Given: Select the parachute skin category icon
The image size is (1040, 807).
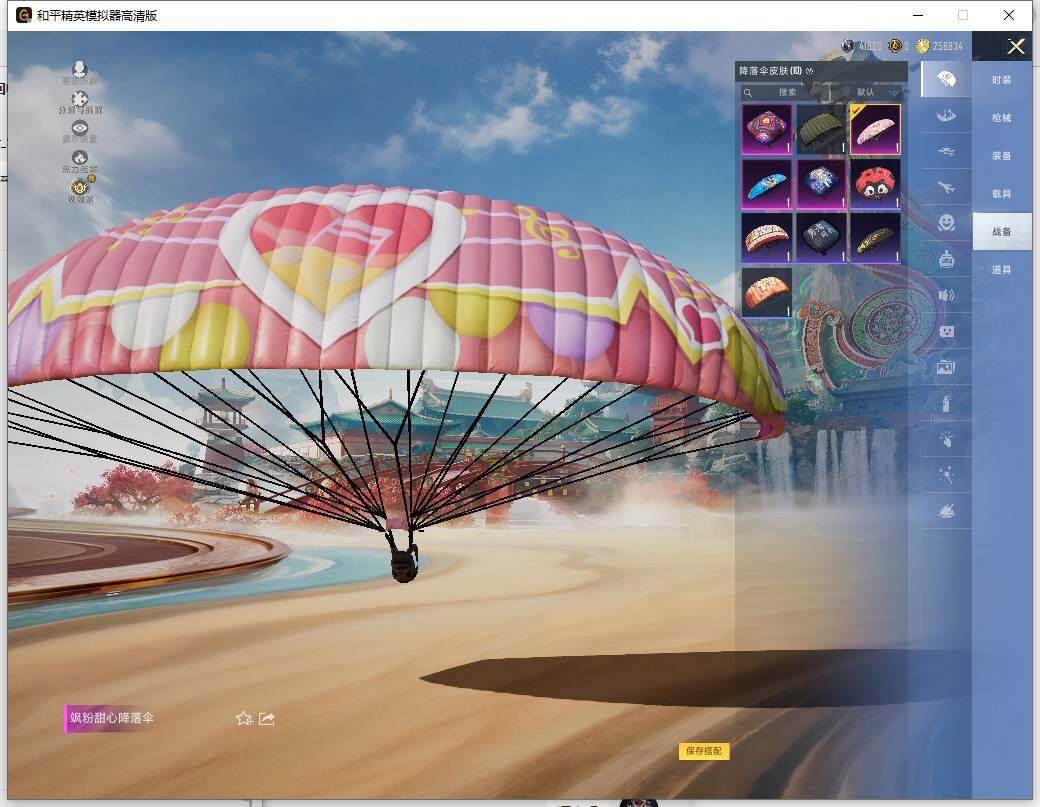Looking at the screenshot, I should pyautogui.click(x=946, y=80).
